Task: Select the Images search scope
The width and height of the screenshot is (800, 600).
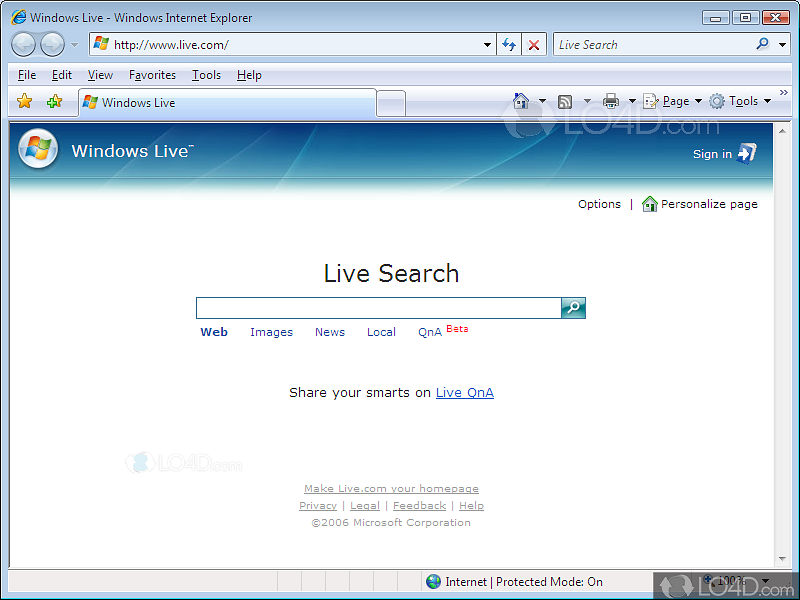Action: pos(271,332)
